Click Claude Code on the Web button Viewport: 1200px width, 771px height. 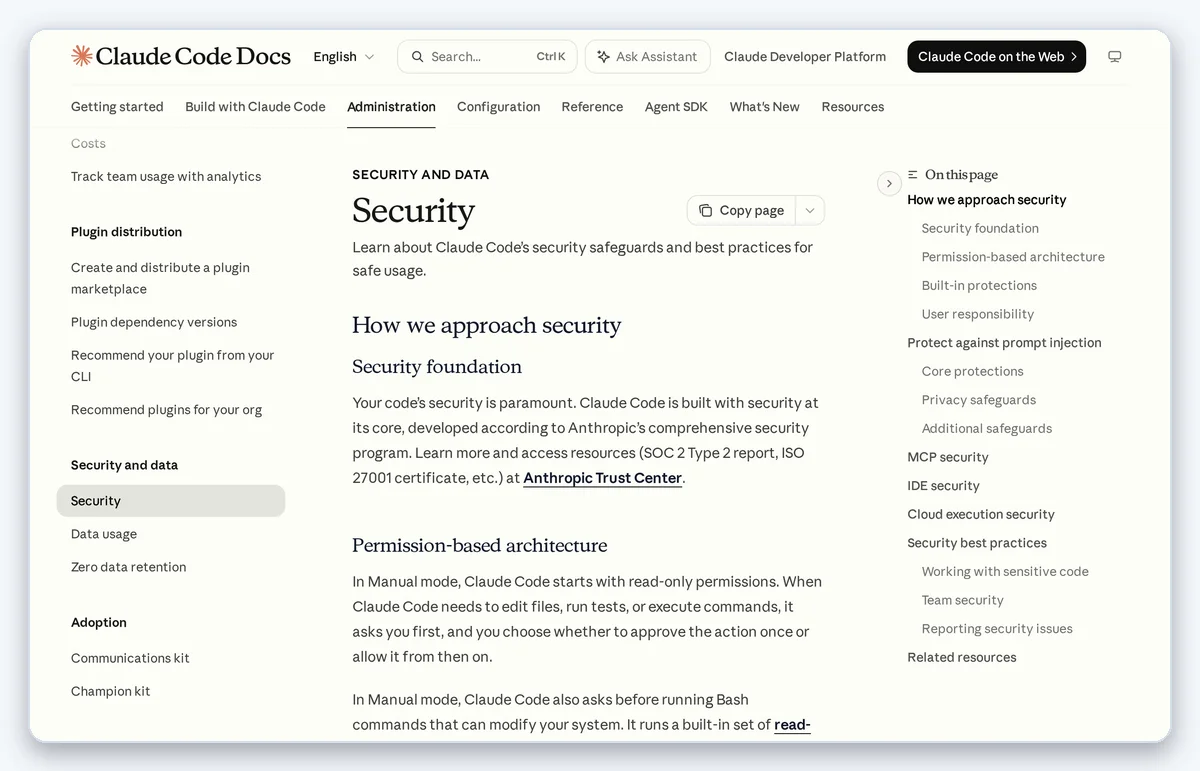[x=996, y=57]
